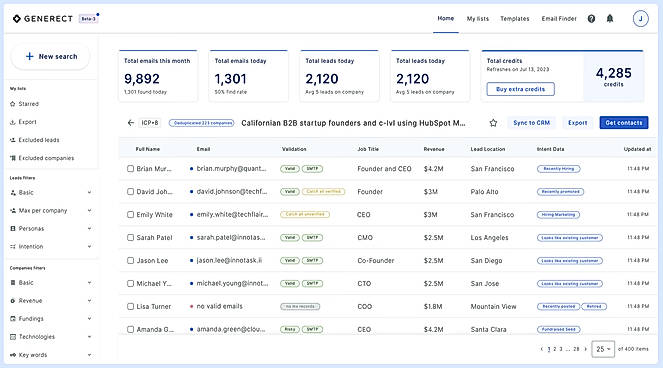Expand the Personas filter

pos(51,228)
